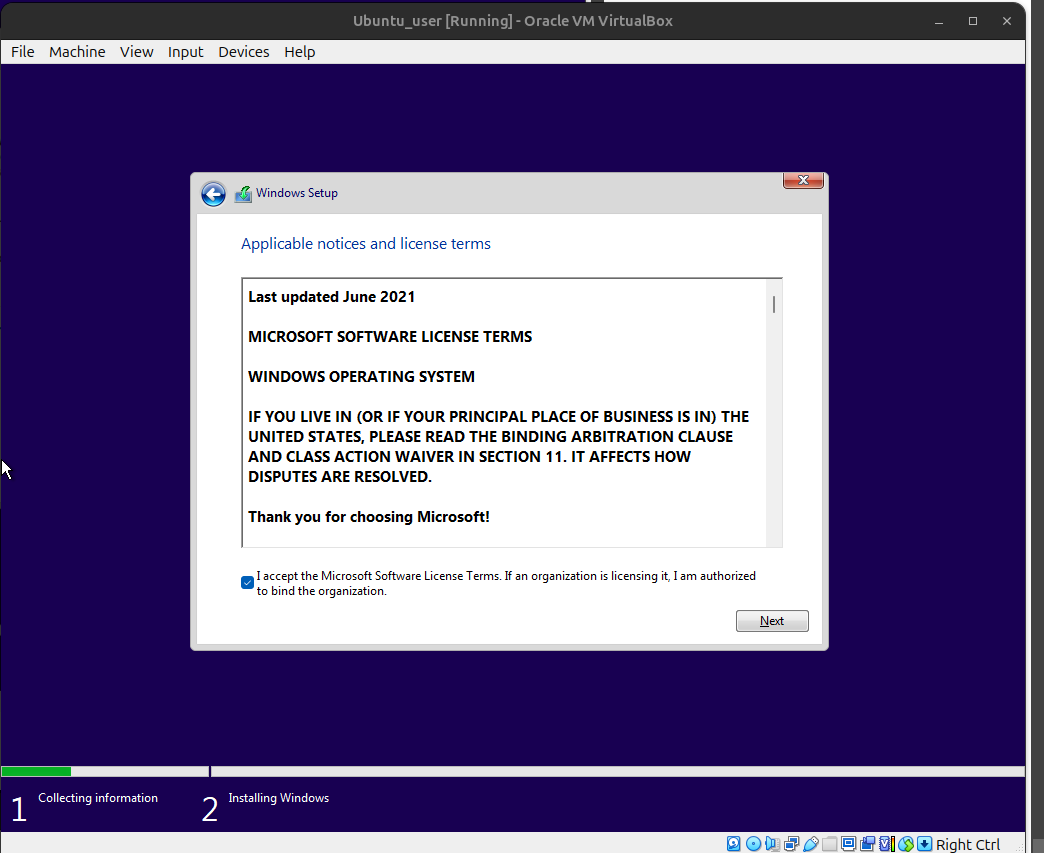The height and width of the screenshot is (853, 1044).
Task: Click the Windows Setup title icon
Action: pyautogui.click(x=243, y=194)
